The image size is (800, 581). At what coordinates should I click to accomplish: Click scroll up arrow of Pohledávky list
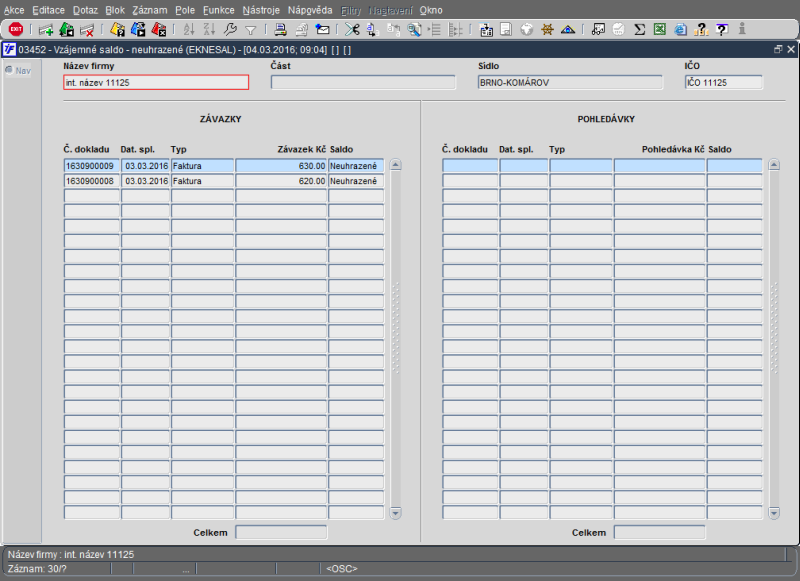point(774,165)
